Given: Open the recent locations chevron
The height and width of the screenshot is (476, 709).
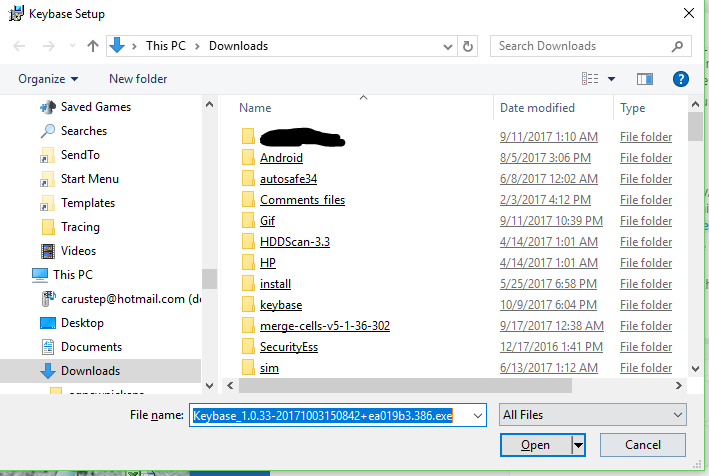Looking at the screenshot, I should (72, 46).
